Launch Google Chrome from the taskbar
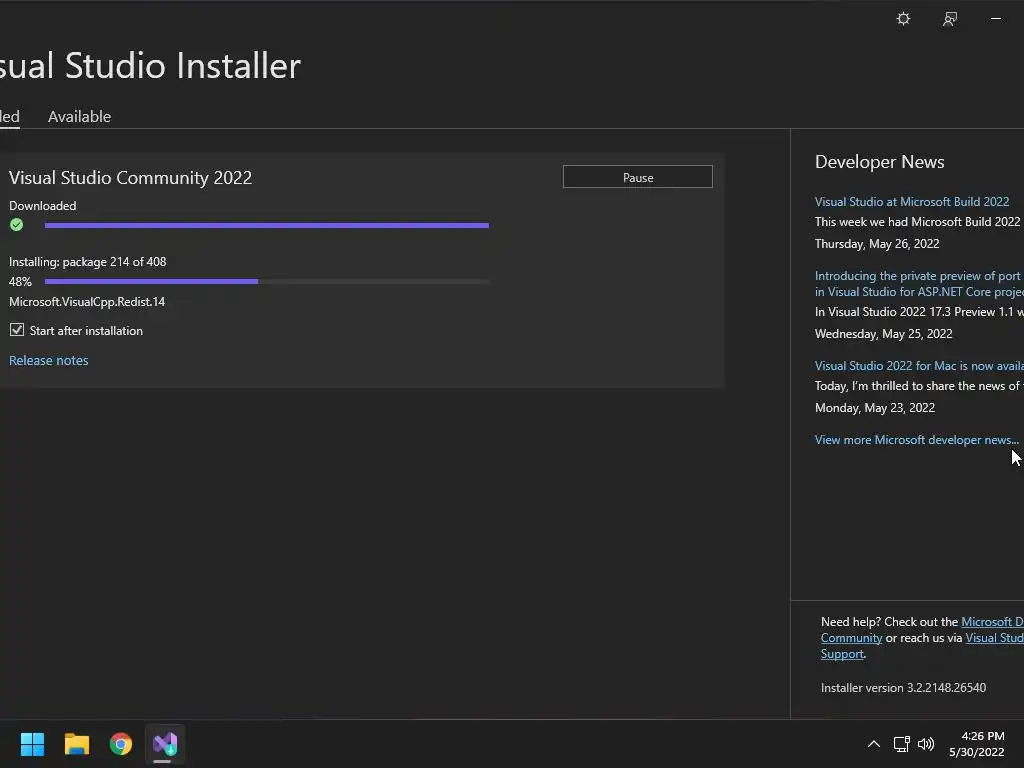The width and height of the screenshot is (1024, 768). (x=121, y=744)
